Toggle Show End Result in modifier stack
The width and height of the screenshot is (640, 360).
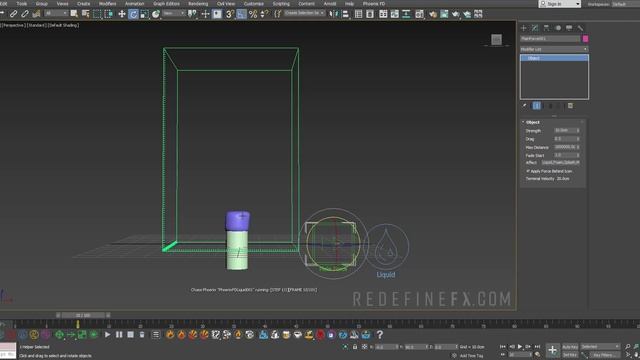(536, 106)
